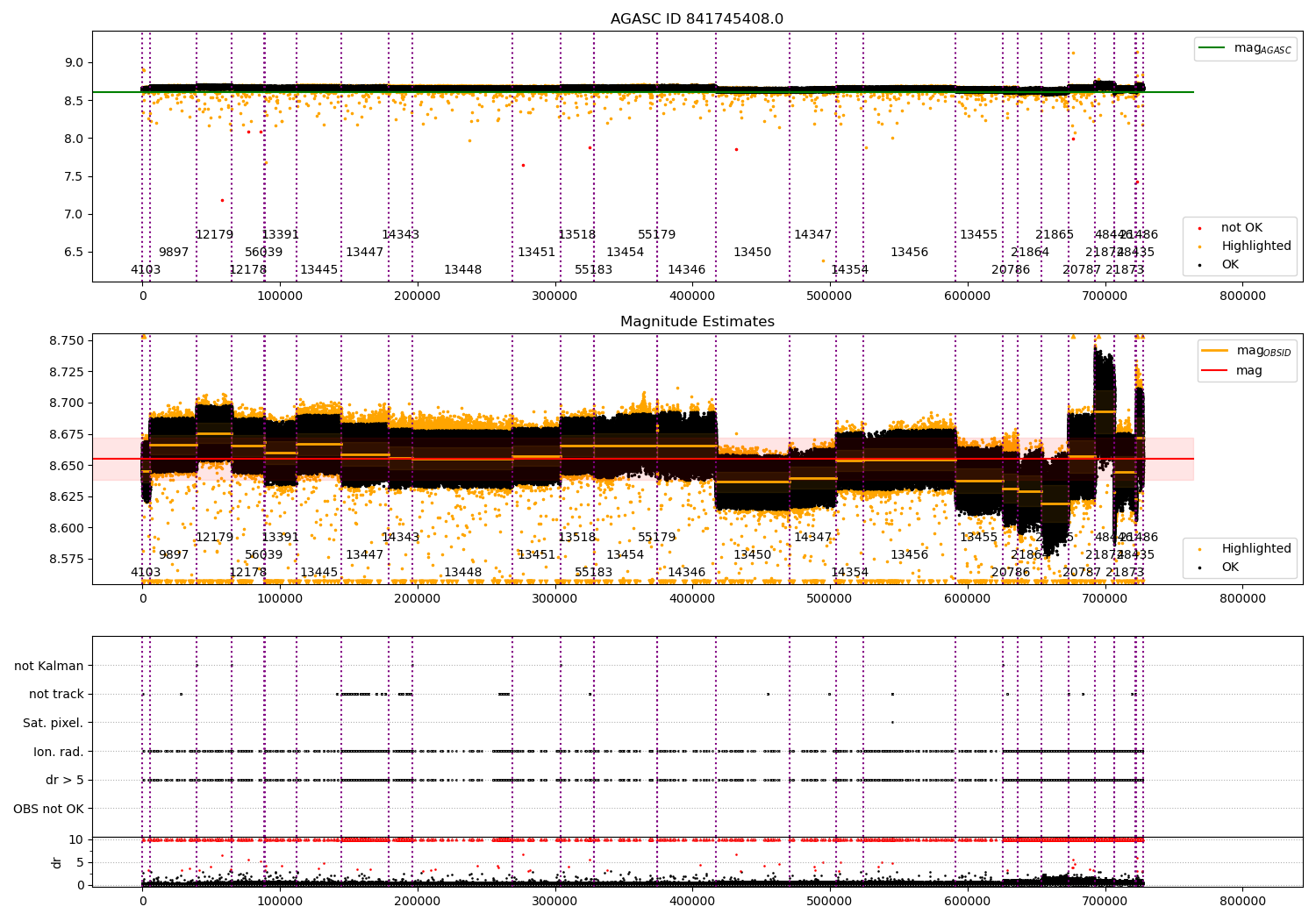Click the 'dr > 5' row label
Viewport: 1316px width, 921px height.
pos(65,781)
